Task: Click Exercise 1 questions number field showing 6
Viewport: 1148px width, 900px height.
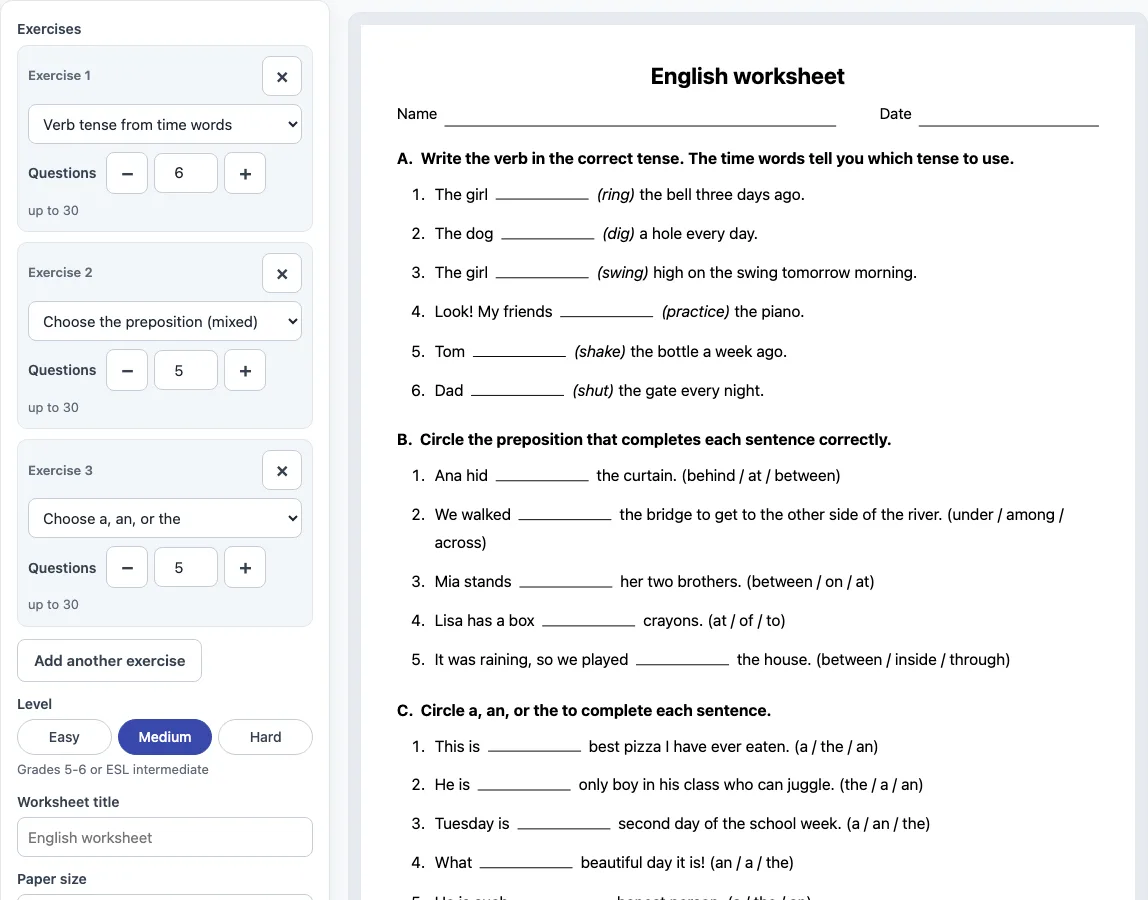Action: click(x=186, y=174)
